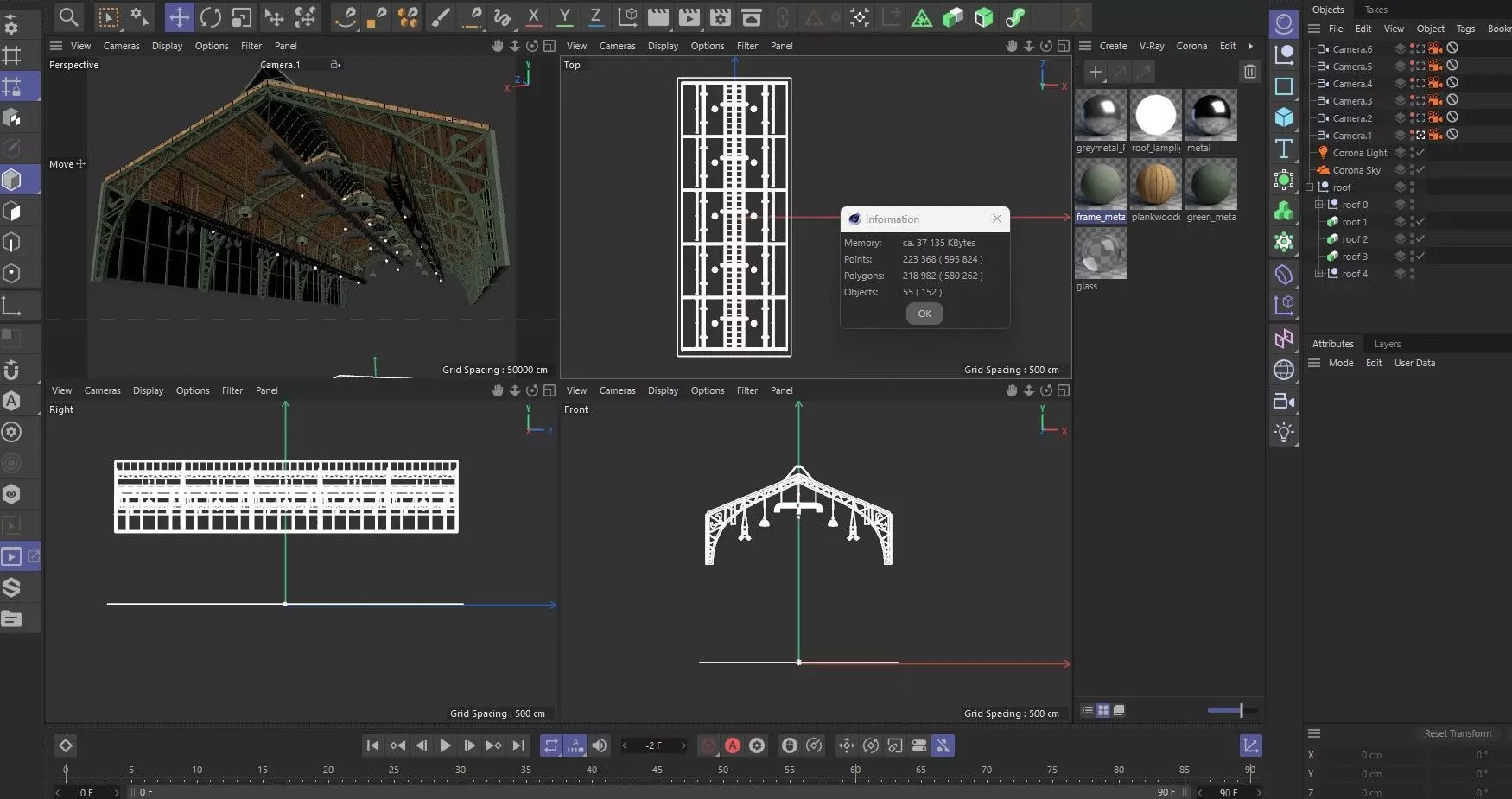Click the Cube primitive icon in right palette

1284,117
